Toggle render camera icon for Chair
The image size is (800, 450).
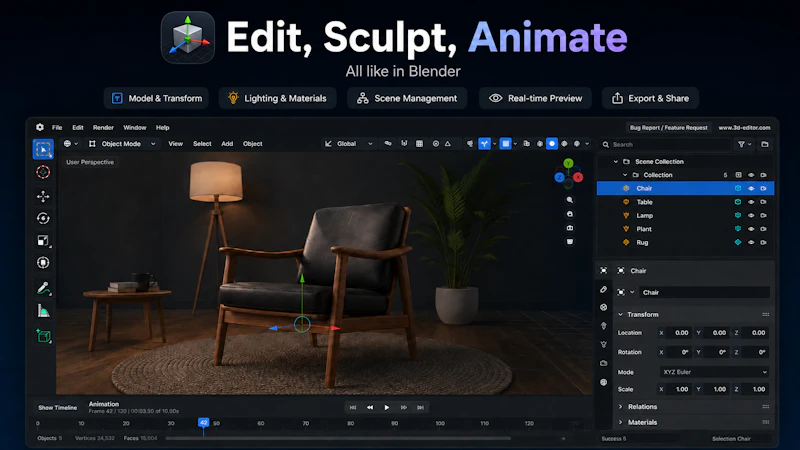point(764,188)
